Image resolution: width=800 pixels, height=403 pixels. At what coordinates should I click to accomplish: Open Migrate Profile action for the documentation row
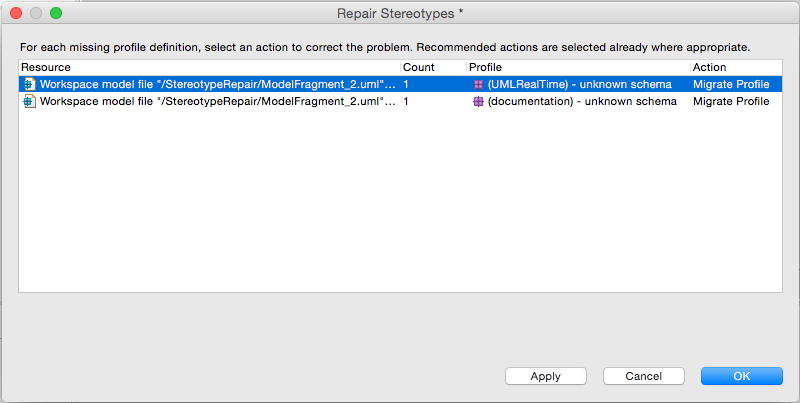point(731,102)
